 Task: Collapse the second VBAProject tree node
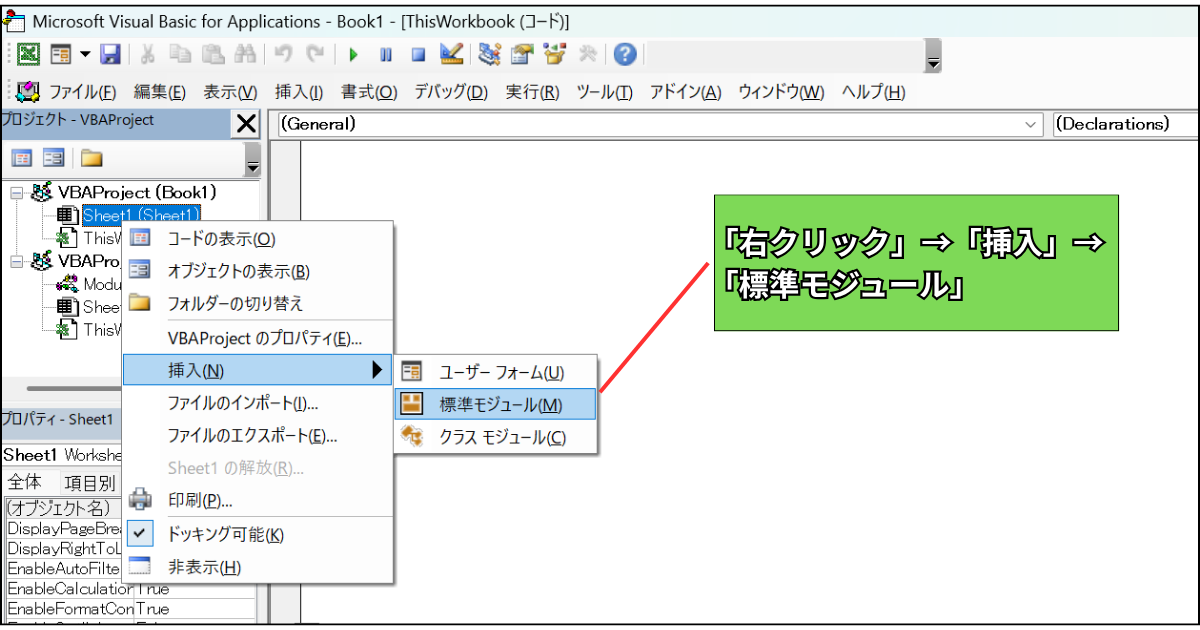tap(16, 261)
